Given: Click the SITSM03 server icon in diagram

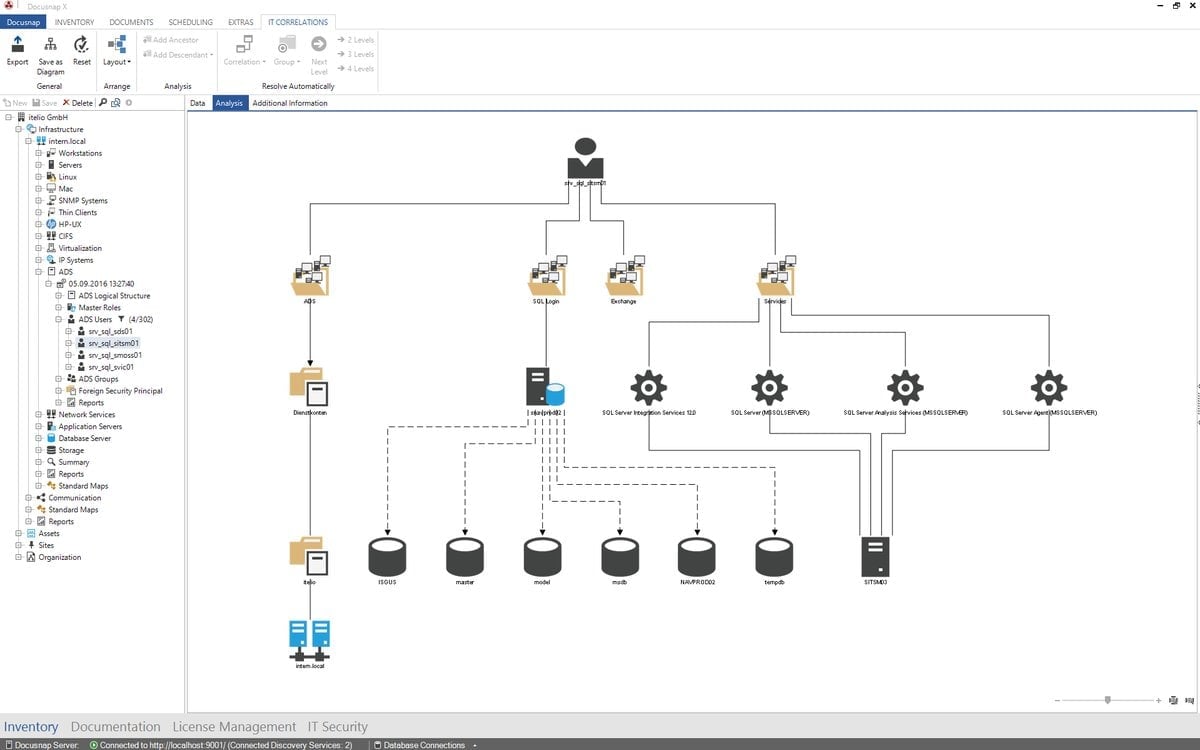Looking at the screenshot, I should pyautogui.click(x=875, y=556).
